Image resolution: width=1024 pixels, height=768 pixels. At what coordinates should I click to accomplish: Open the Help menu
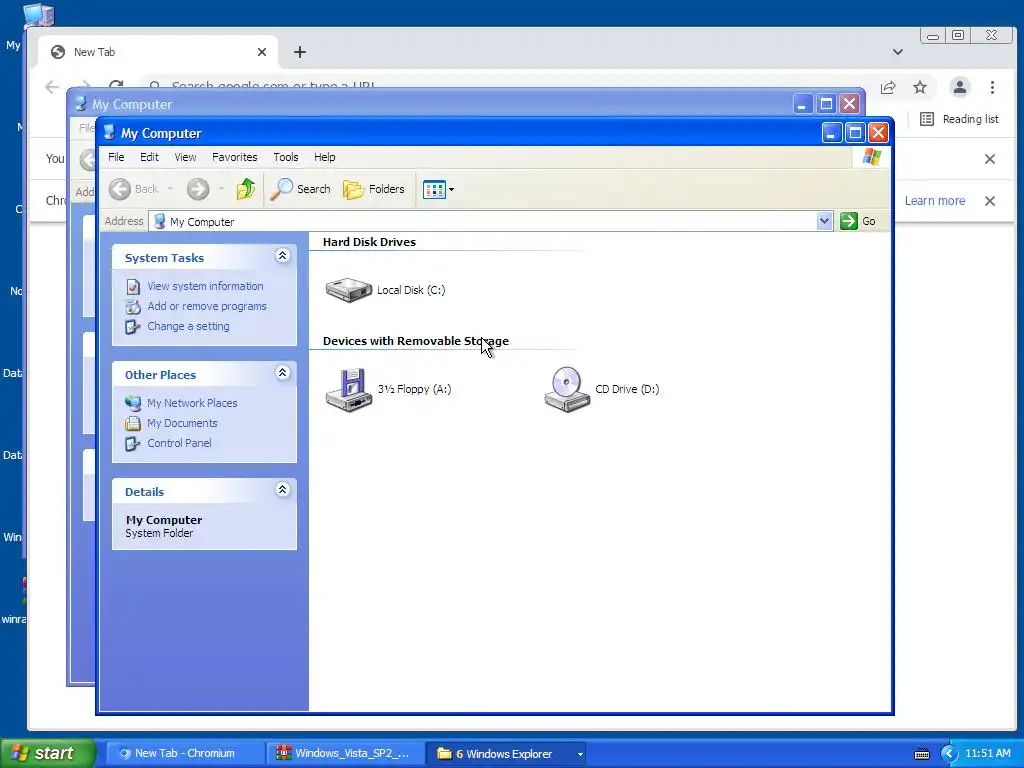[x=324, y=157]
